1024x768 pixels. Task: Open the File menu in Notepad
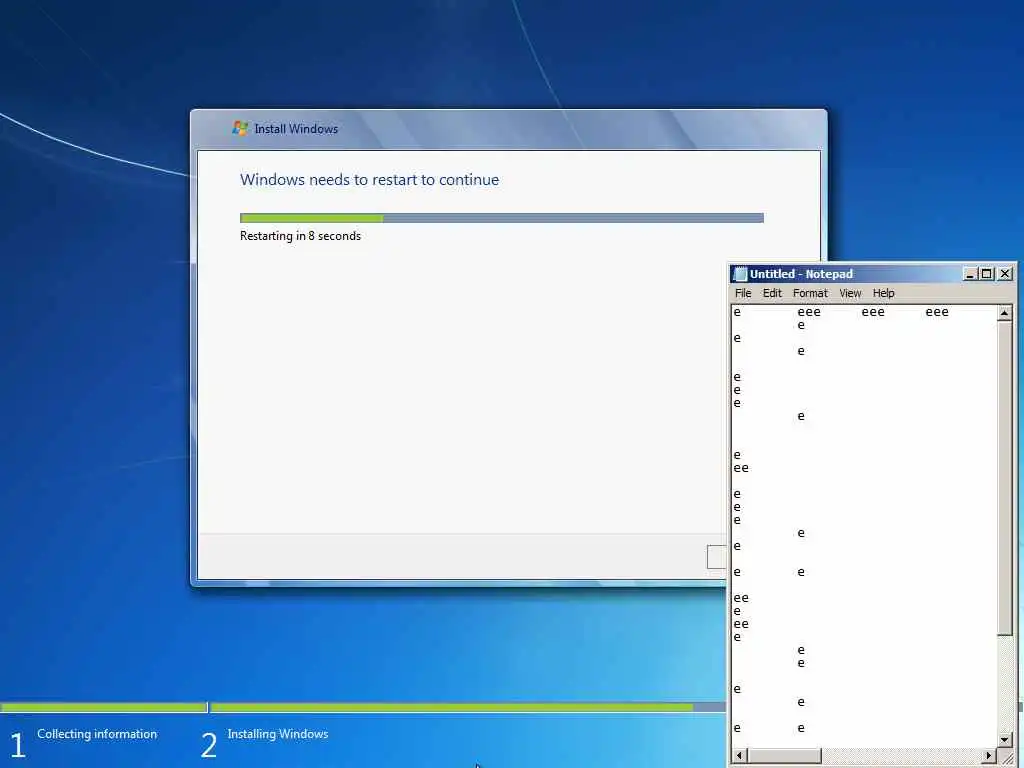click(743, 293)
